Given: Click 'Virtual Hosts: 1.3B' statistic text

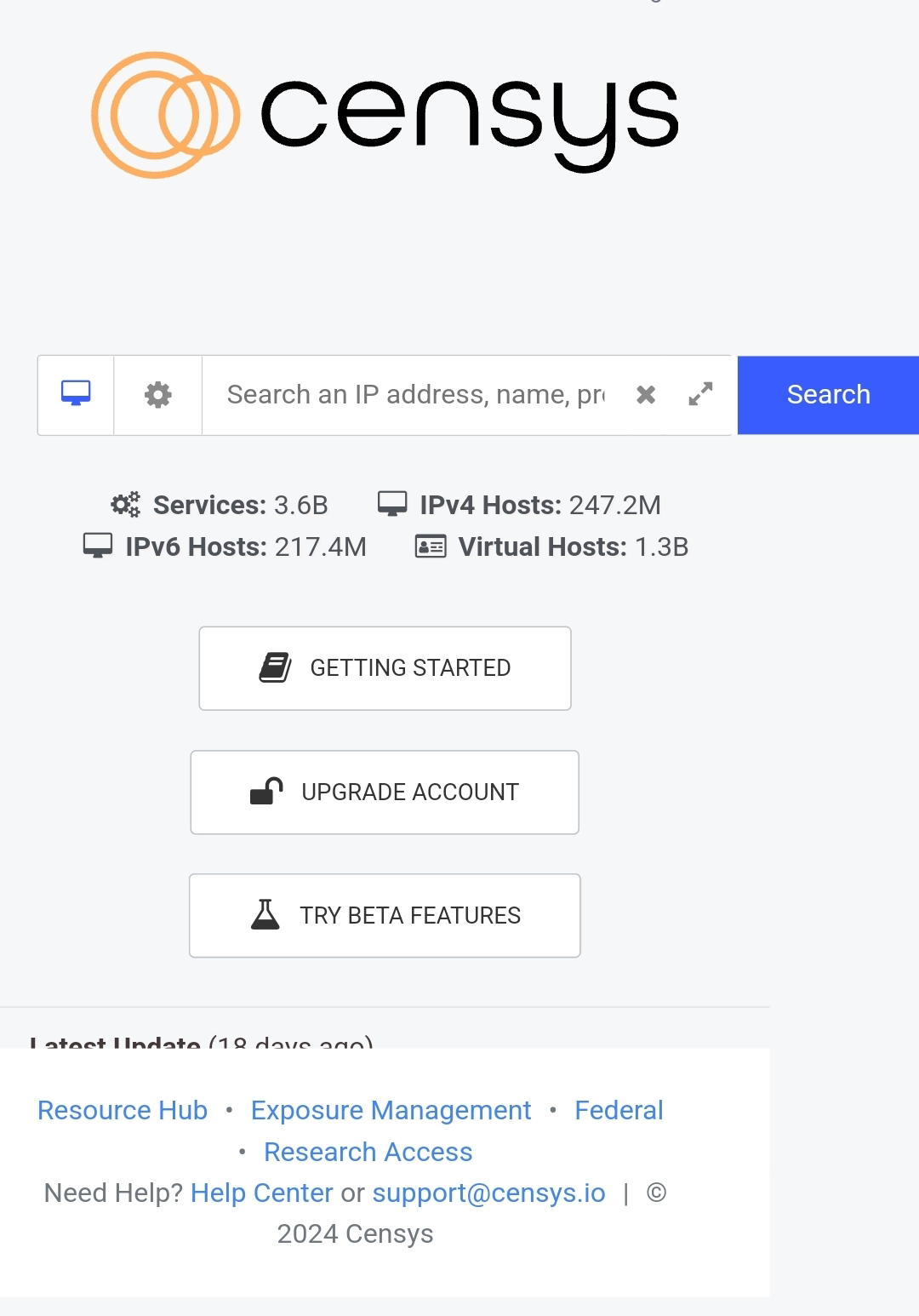Looking at the screenshot, I should pyautogui.click(x=574, y=547).
